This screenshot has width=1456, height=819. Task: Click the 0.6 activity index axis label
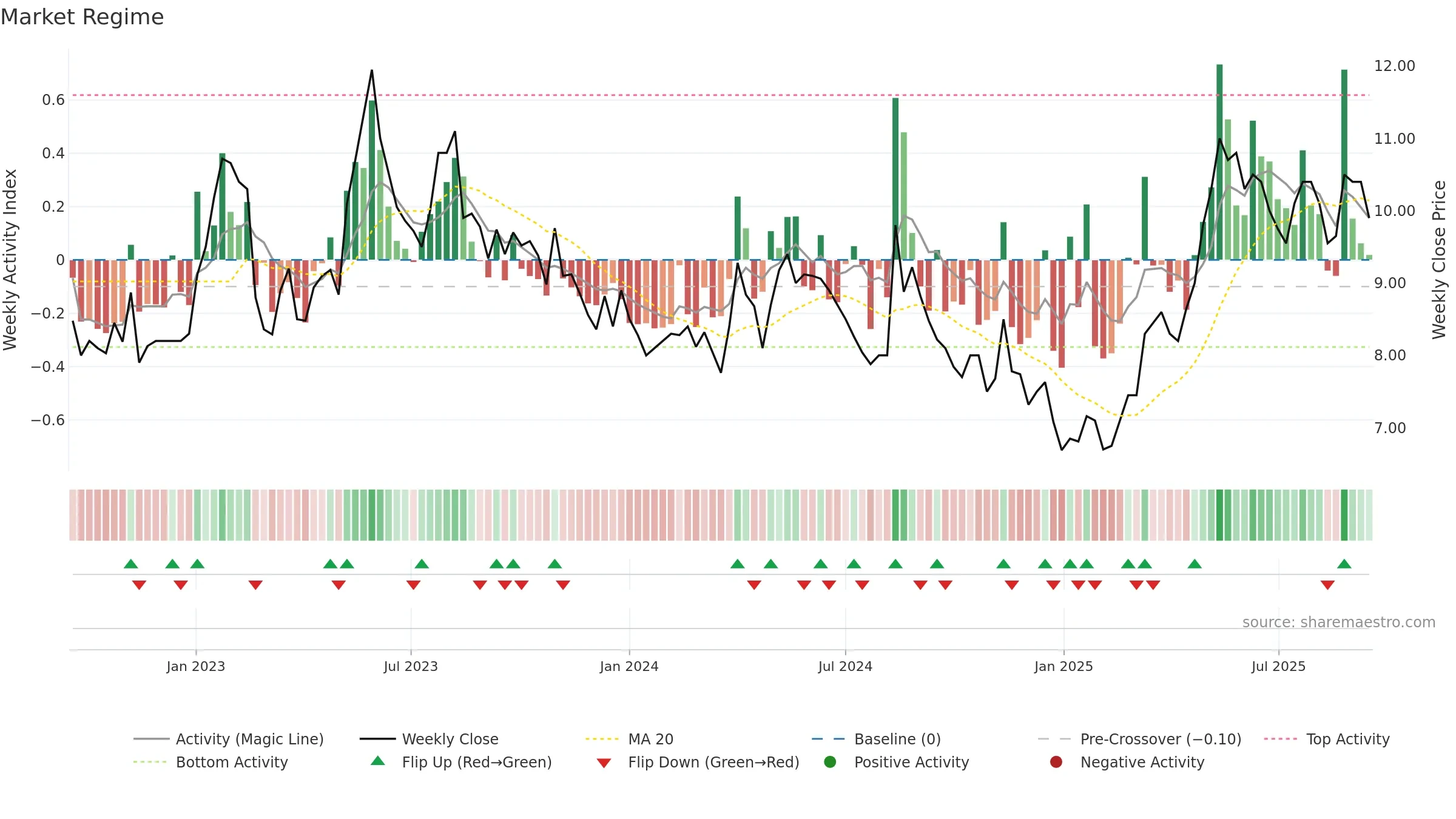(x=53, y=100)
